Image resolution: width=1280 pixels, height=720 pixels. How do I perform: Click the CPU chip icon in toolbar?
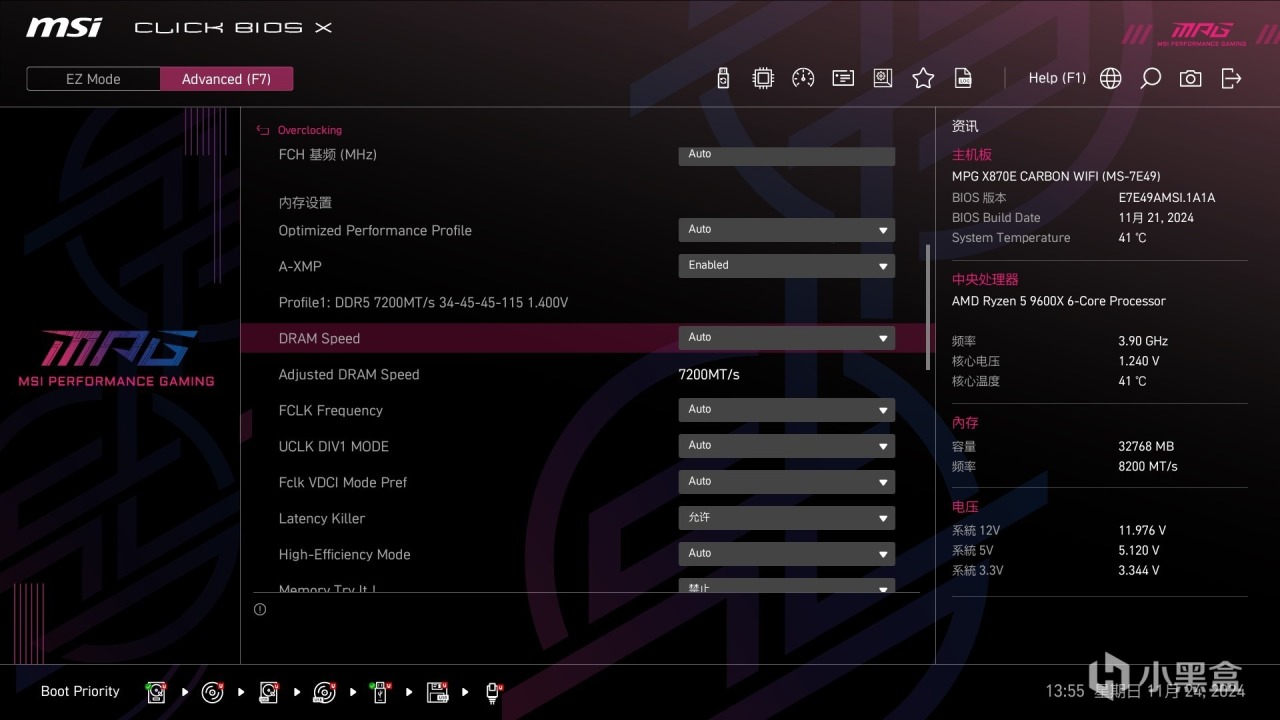click(763, 78)
